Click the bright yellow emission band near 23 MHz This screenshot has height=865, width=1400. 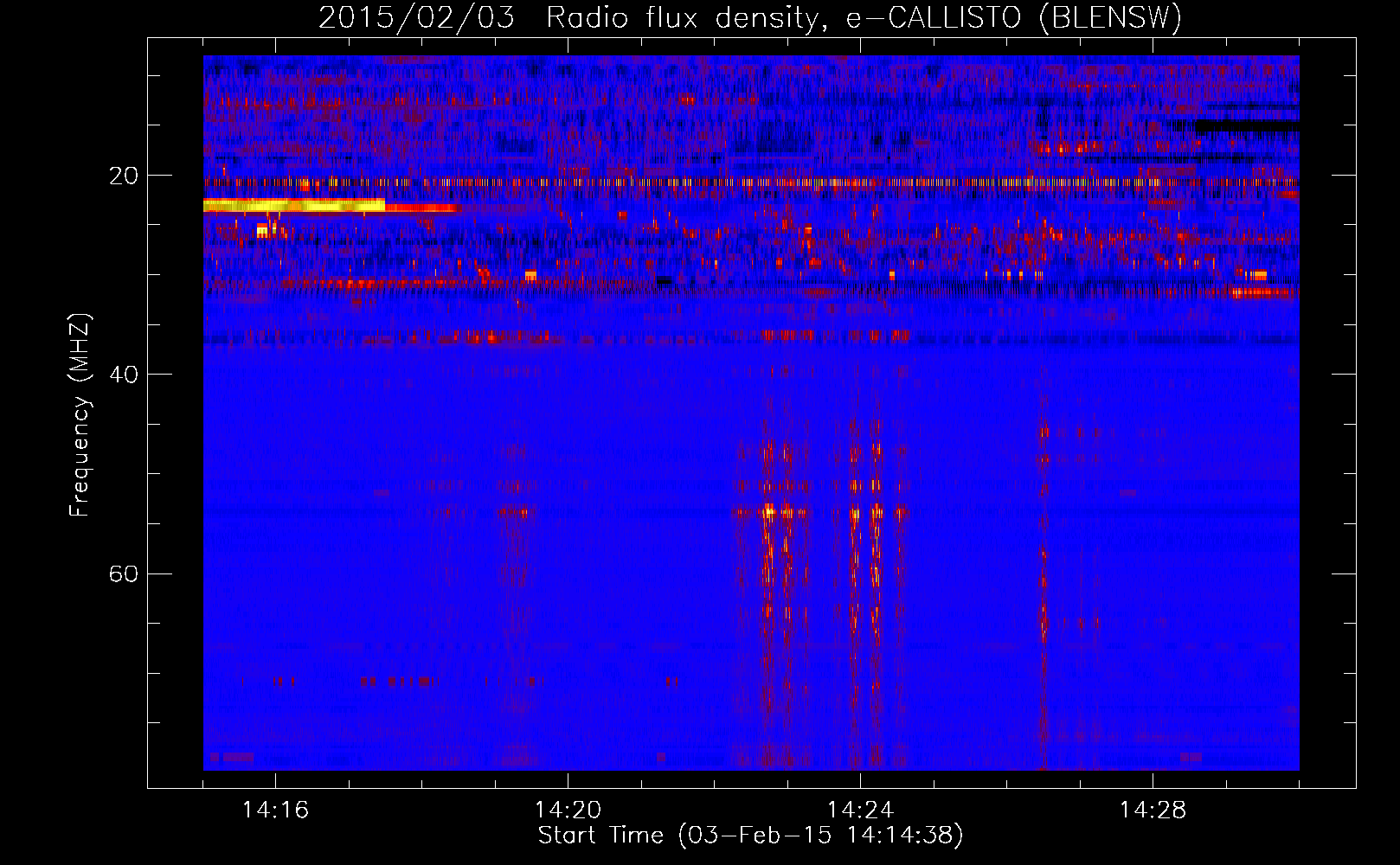294,205
